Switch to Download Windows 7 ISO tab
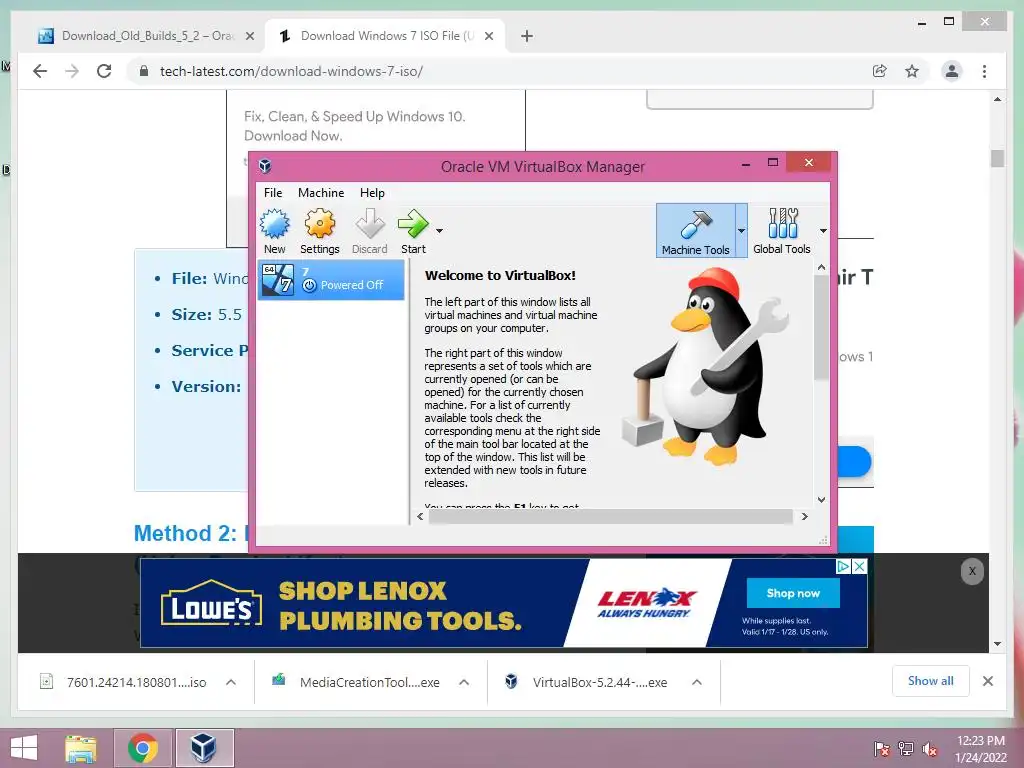 click(386, 36)
